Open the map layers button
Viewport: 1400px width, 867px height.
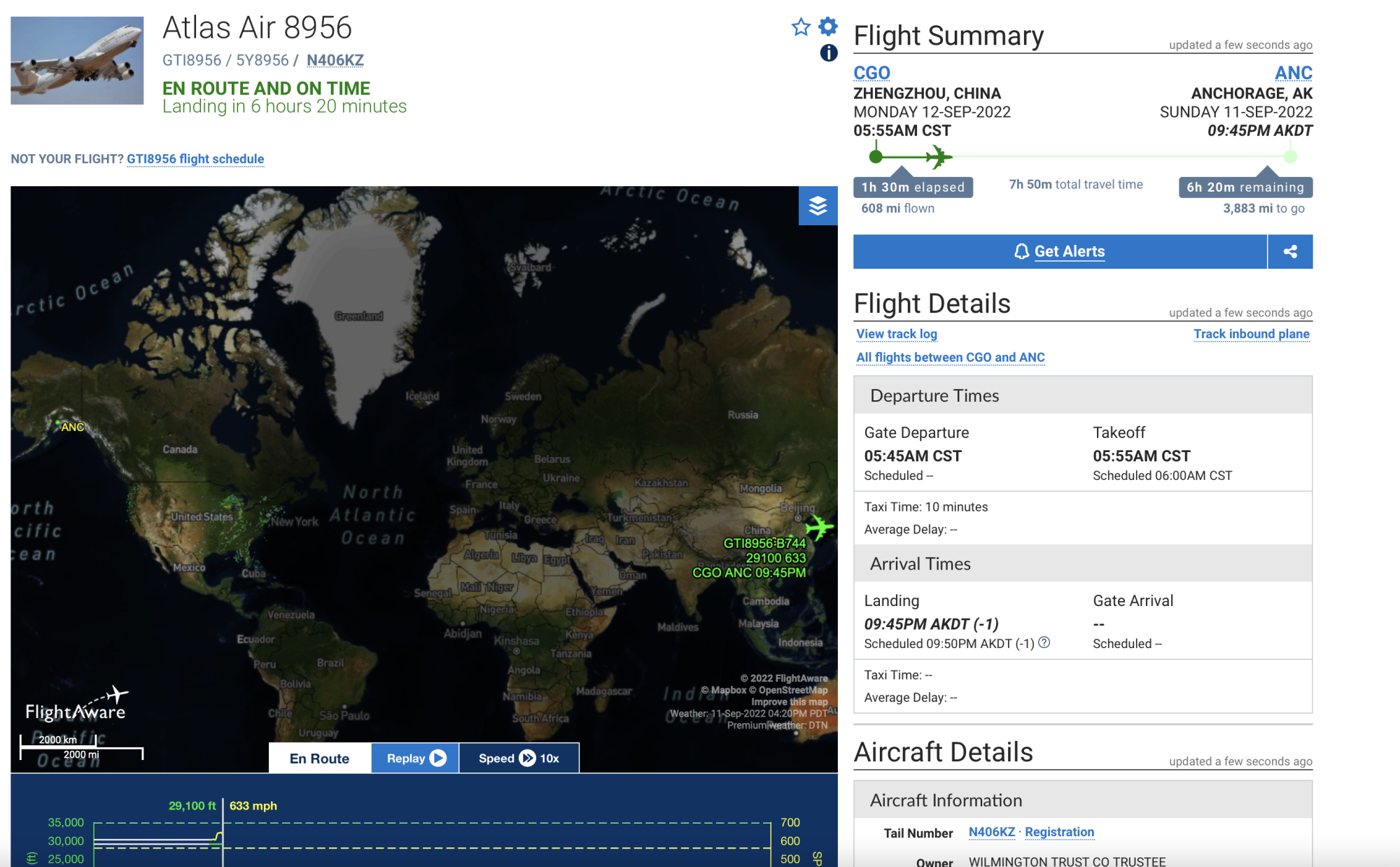818,206
